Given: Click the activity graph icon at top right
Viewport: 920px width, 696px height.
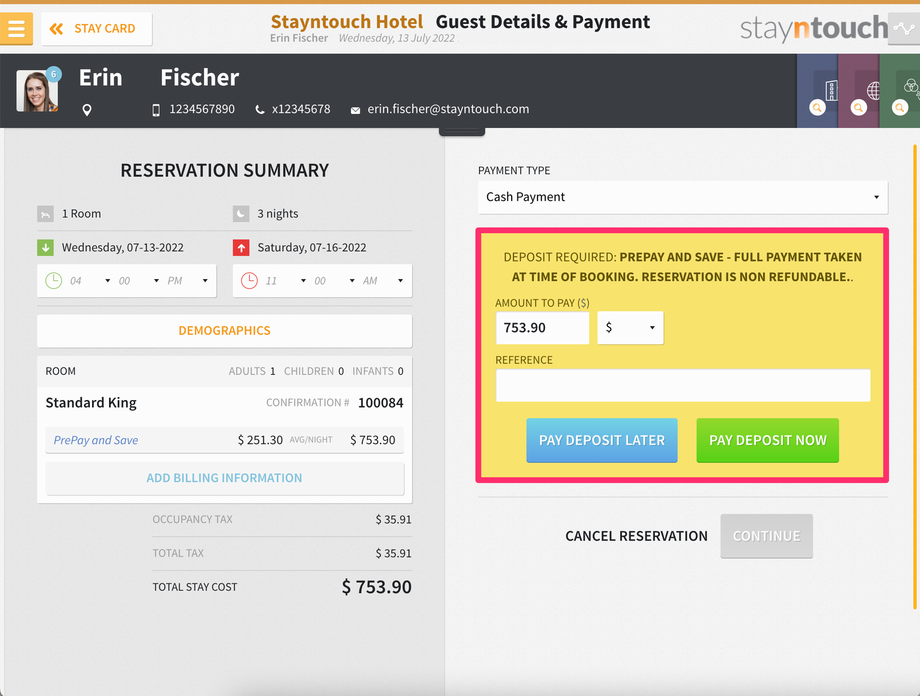Looking at the screenshot, I should point(904,28).
